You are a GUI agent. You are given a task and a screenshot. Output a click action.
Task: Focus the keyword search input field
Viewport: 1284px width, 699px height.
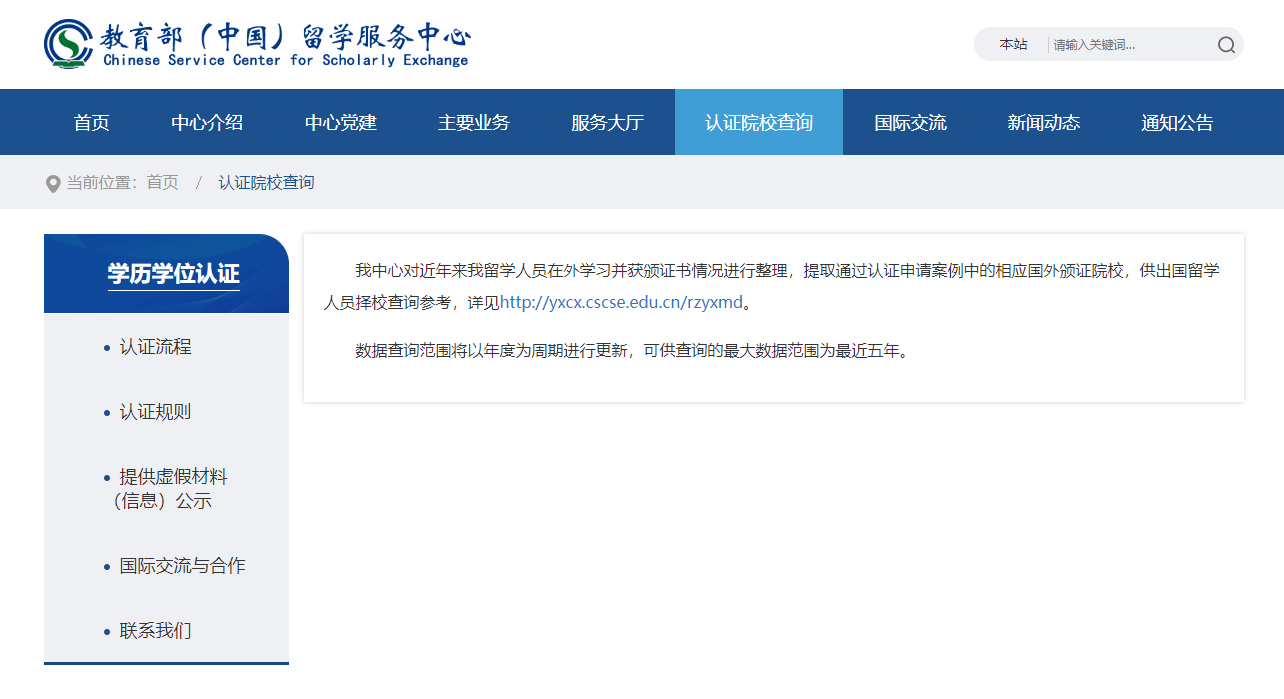pos(1130,44)
